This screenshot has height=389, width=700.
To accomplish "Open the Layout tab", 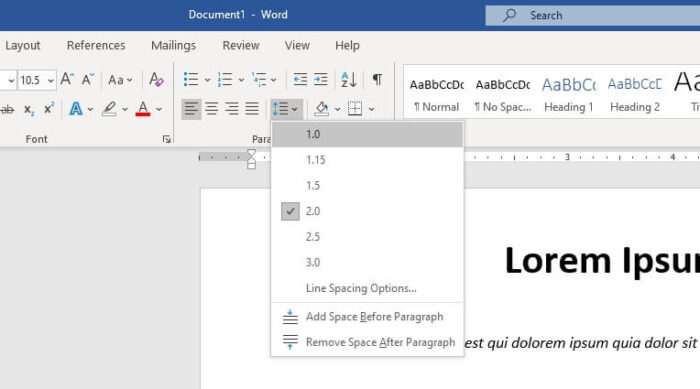I will point(23,46).
